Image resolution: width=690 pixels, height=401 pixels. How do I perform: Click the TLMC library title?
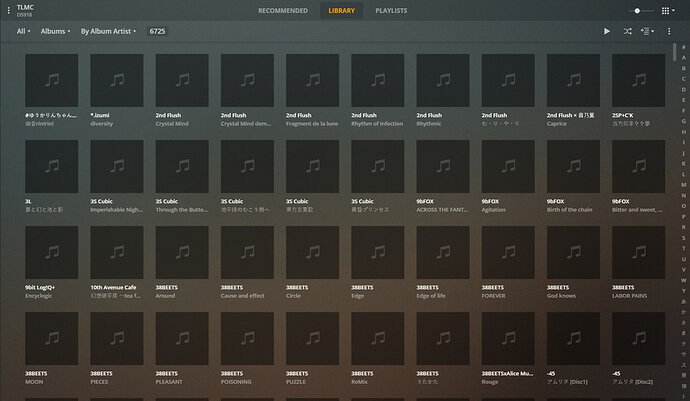(25, 7)
